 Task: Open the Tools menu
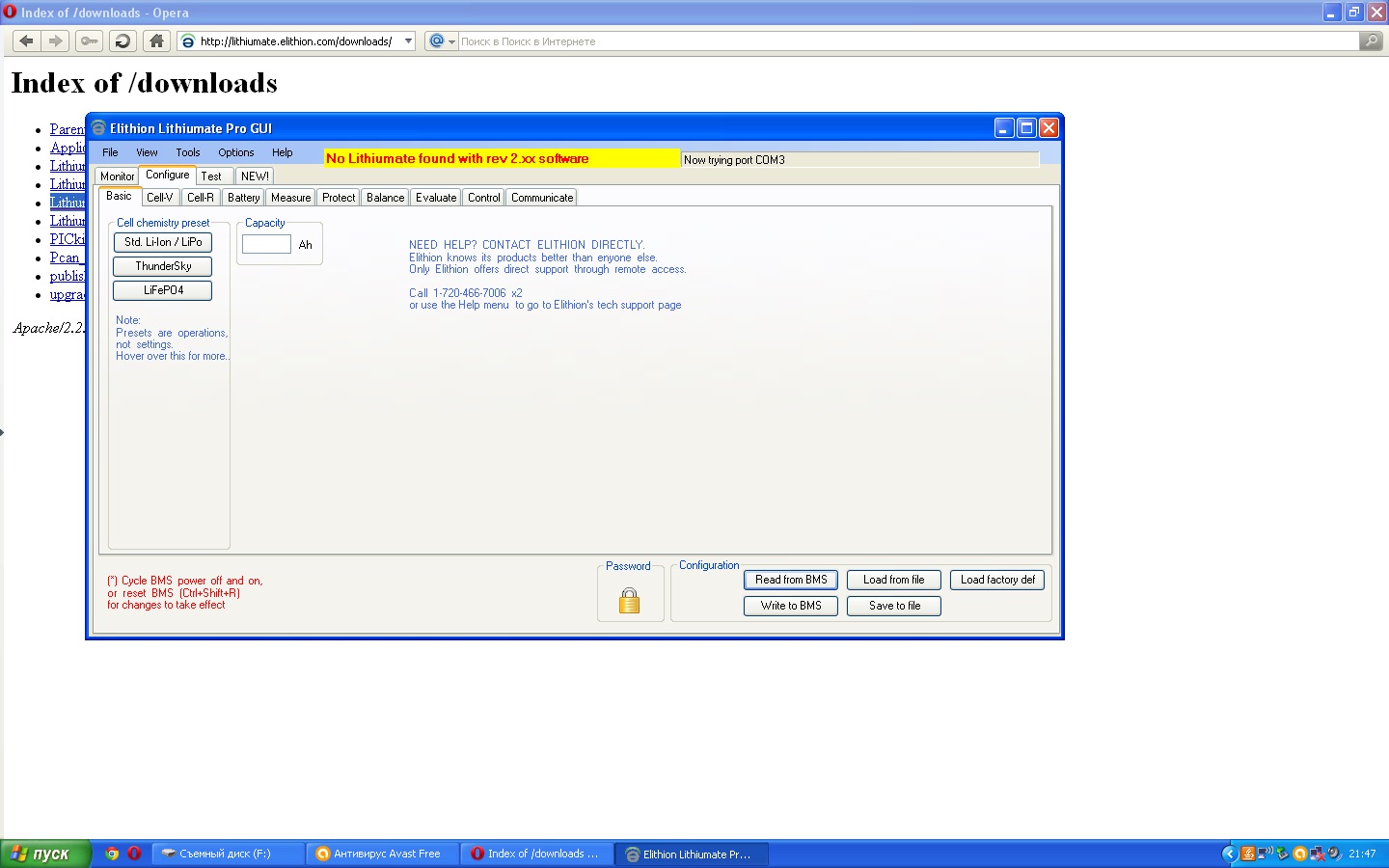[188, 152]
